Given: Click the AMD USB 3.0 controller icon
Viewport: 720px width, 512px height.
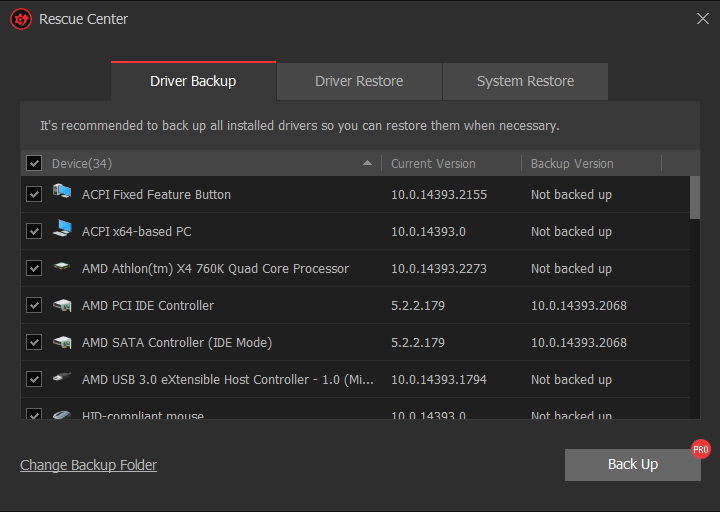Looking at the screenshot, I should click(62, 377).
